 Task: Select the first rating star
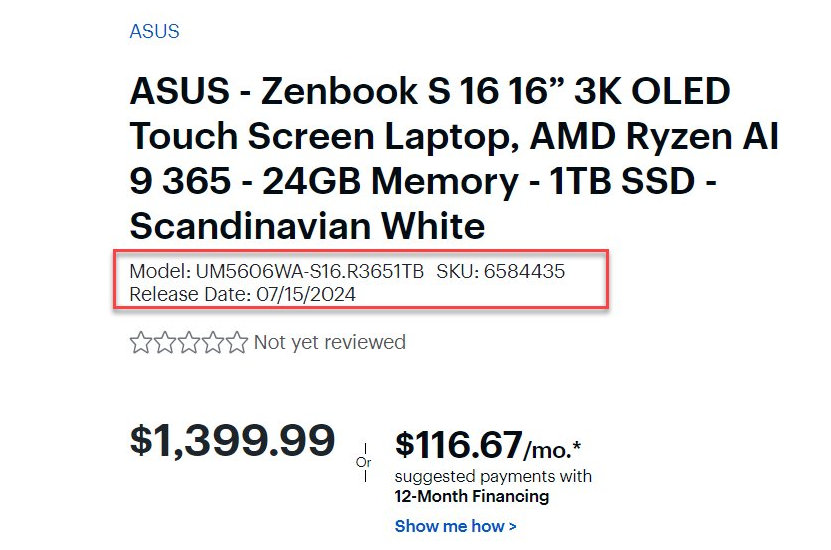pyautogui.click(x=140, y=343)
